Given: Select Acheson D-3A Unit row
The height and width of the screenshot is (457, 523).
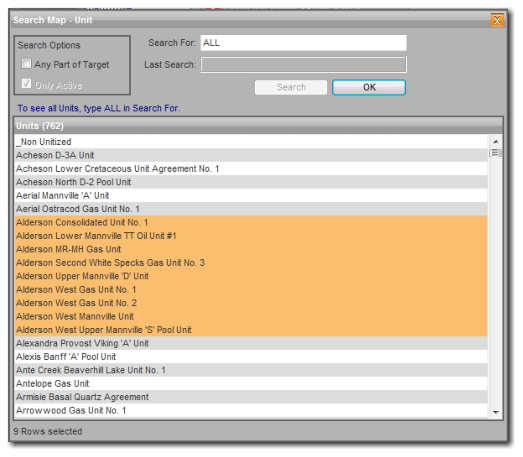Looking at the screenshot, I should 251,155.
